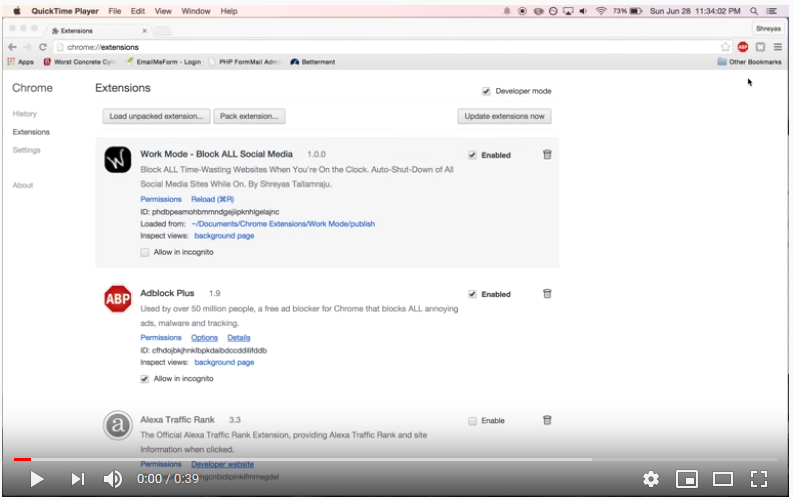Switch to miniplayer mode
This screenshot has height=500, width=793.
tap(687, 479)
